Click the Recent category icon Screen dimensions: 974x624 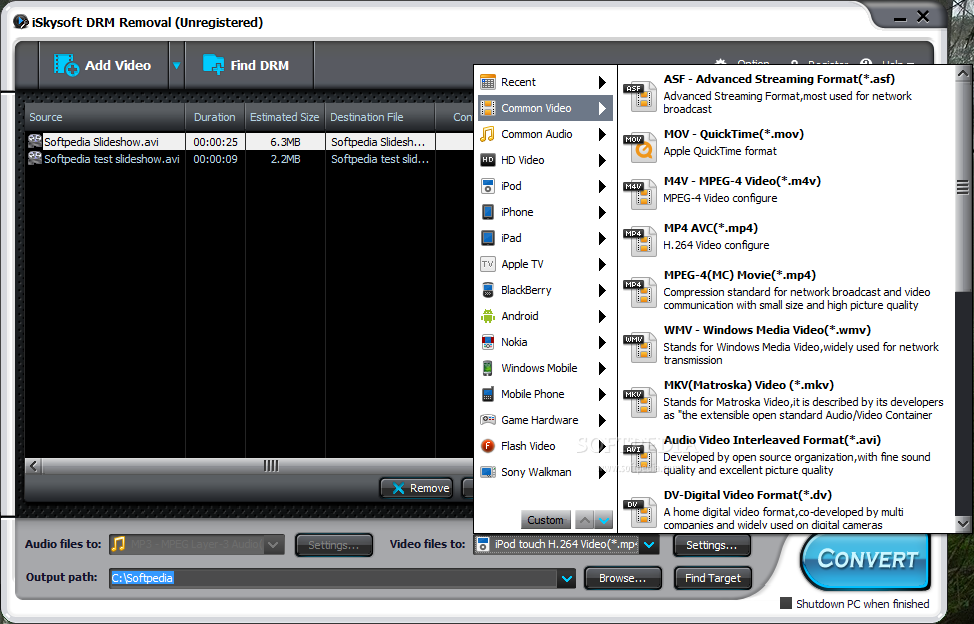click(488, 82)
